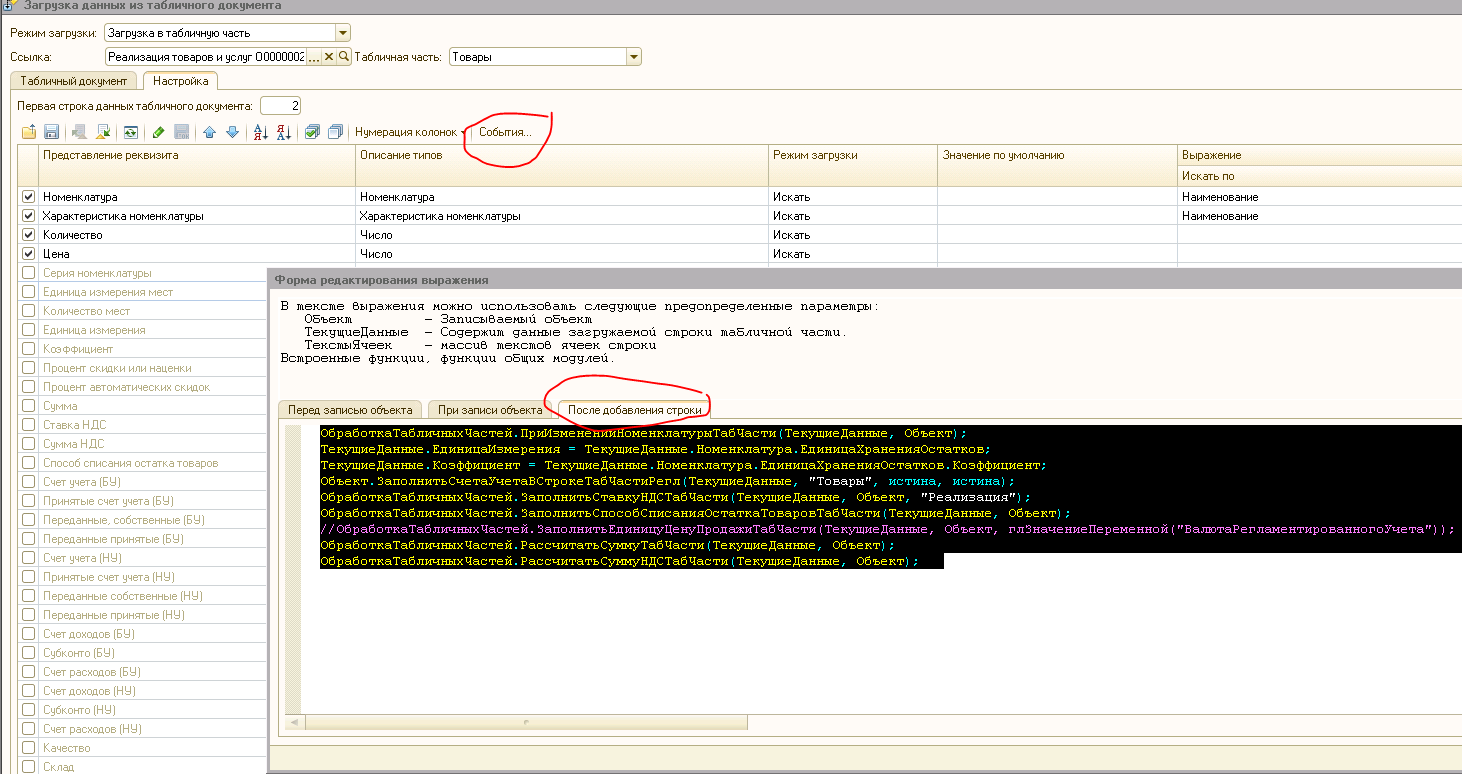Open the События... dialog
The width and height of the screenshot is (1462, 774).
point(505,132)
